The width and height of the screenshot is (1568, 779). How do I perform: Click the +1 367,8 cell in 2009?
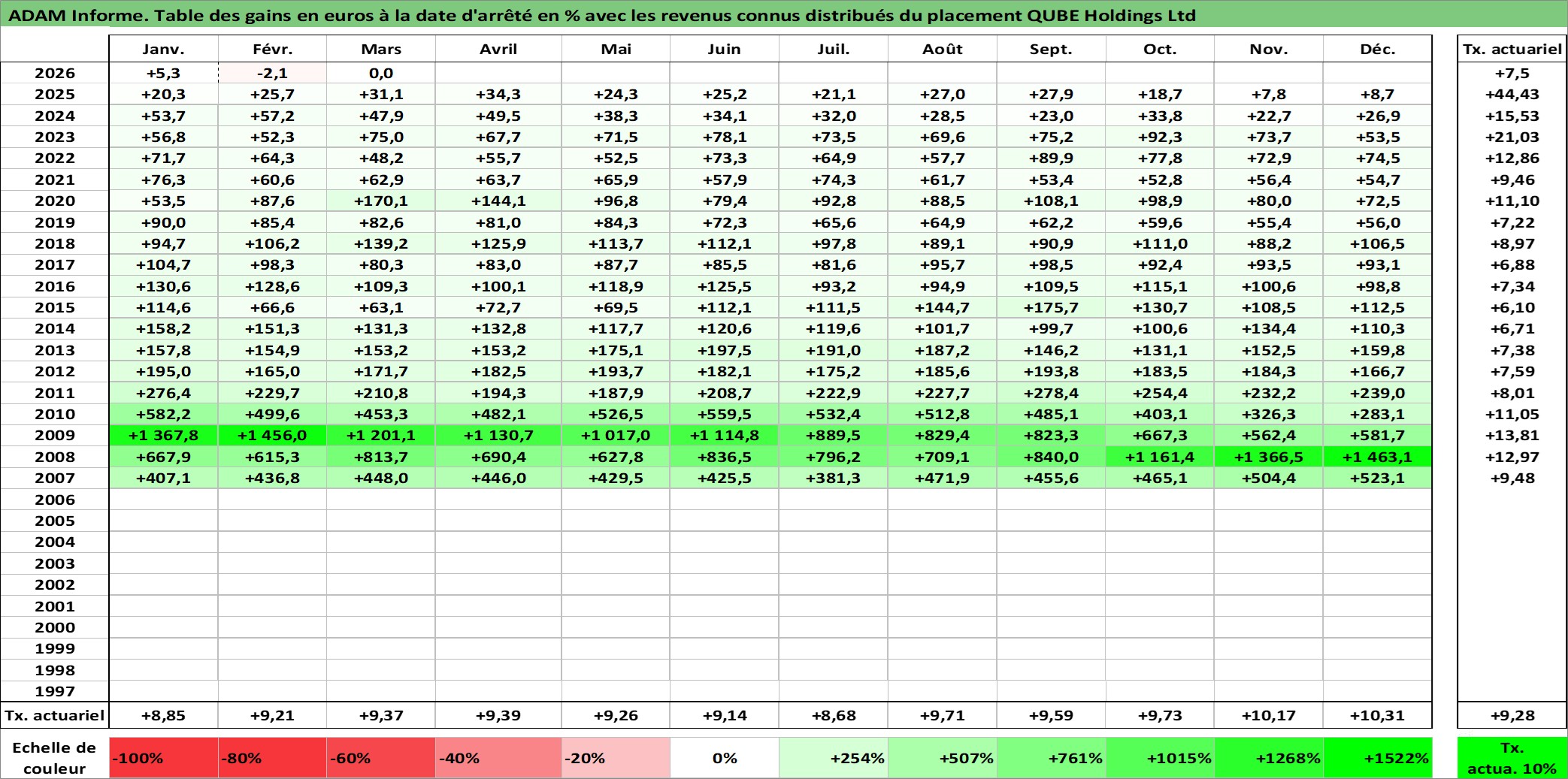click(163, 435)
